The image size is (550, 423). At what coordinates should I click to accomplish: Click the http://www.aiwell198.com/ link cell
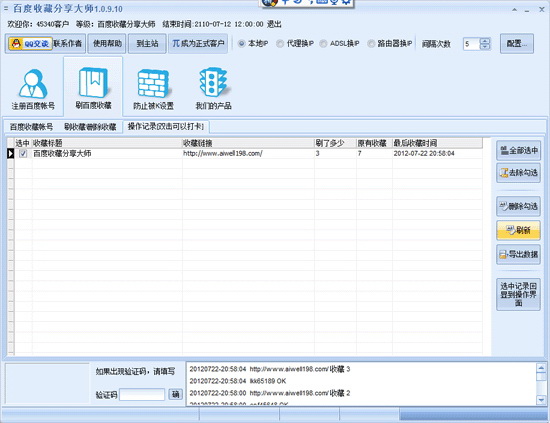(248, 153)
